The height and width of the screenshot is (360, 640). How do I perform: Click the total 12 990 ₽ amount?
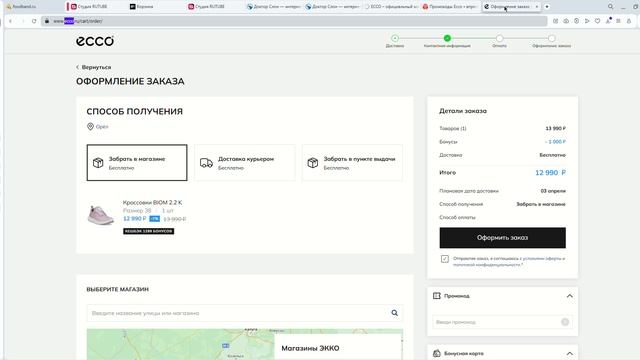point(550,173)
